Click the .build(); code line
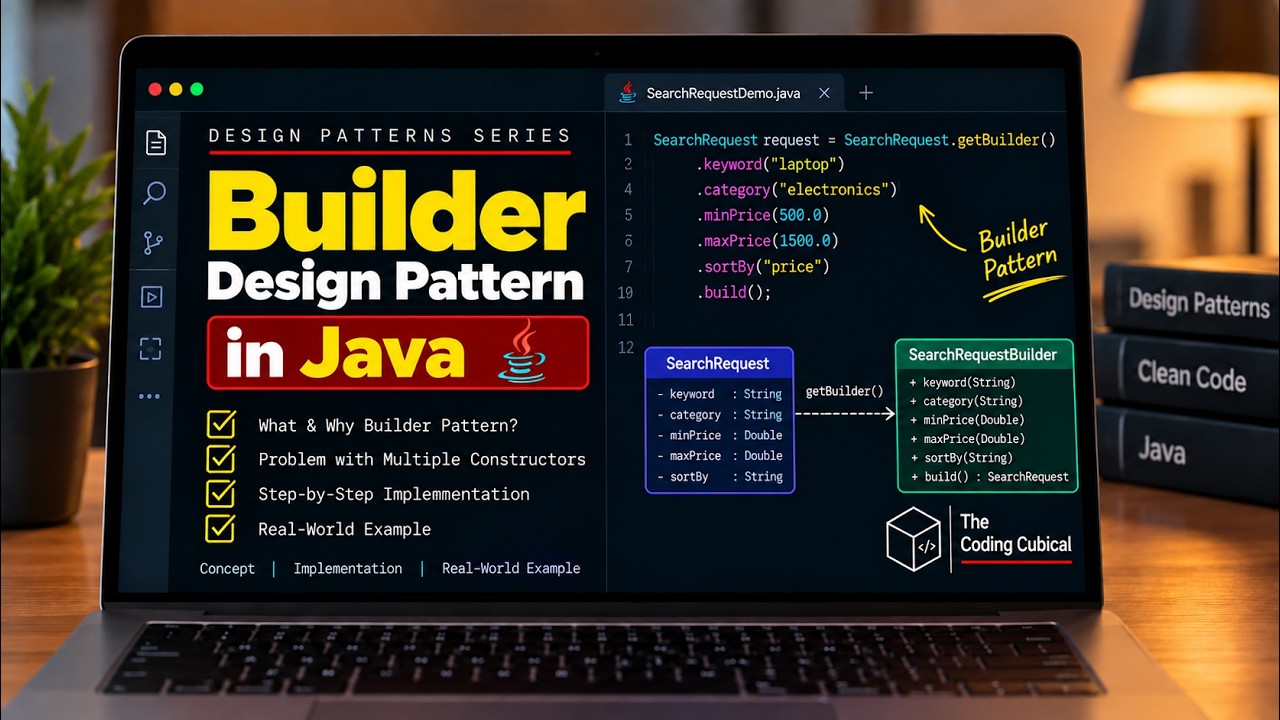Image resolution: width=1280 pixels, height=720 pixels. 734,293
